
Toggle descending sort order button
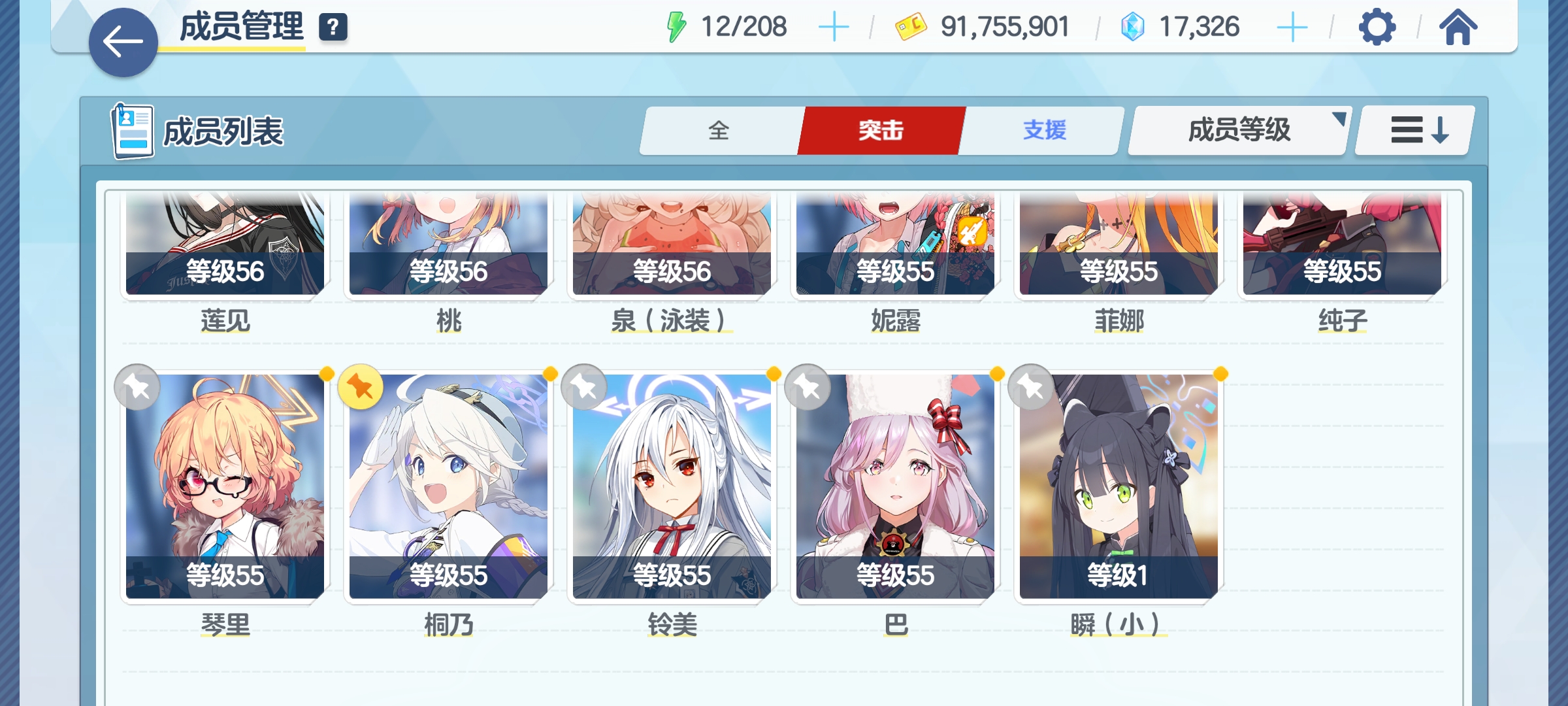point(1415,130)
